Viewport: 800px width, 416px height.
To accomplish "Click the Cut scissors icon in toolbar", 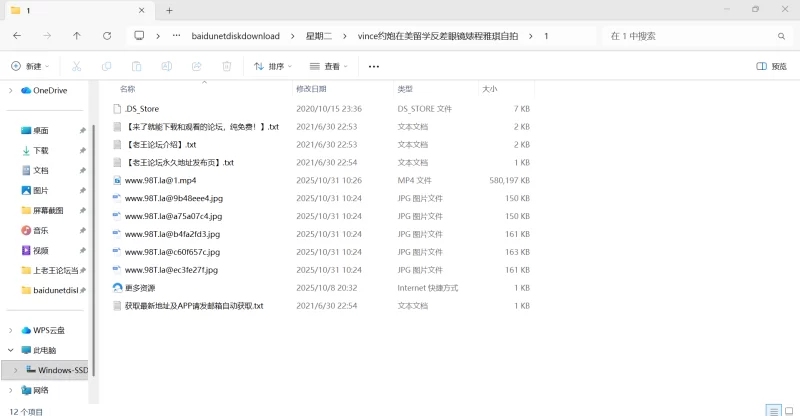I will tap(75, 66).
